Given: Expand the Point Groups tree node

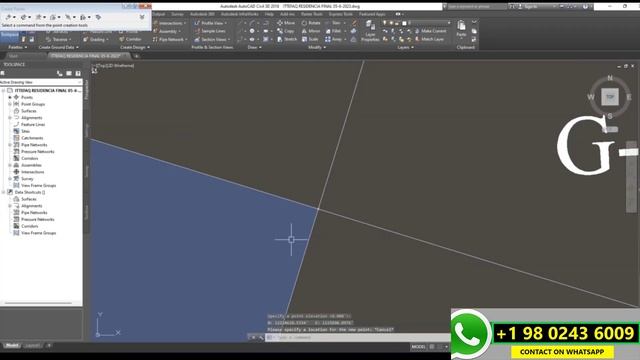Looking at the screenshot, I should [x=10, y=104].
